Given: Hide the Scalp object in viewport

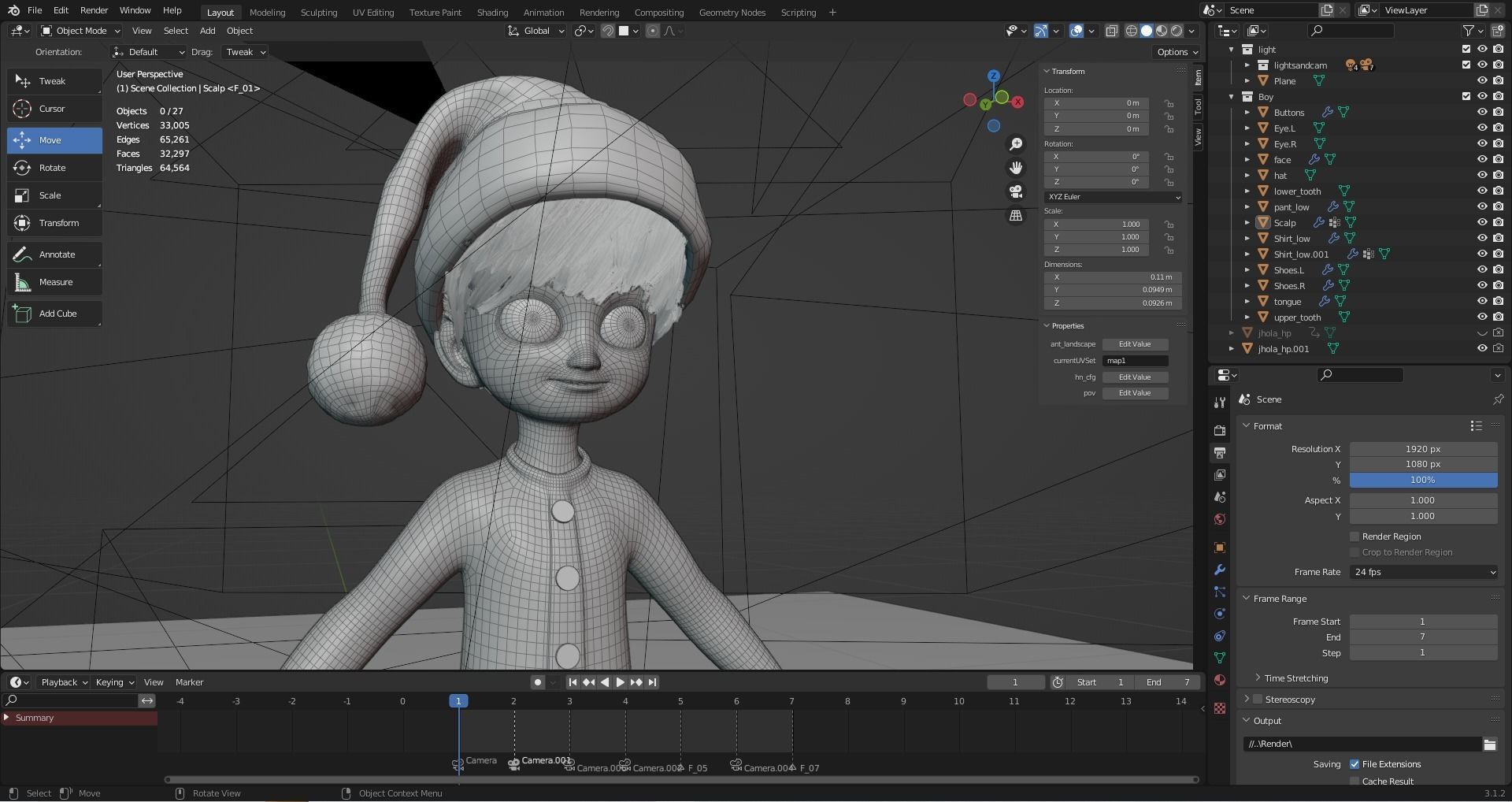Looking at the screenshot, I should coord(1482,223).
